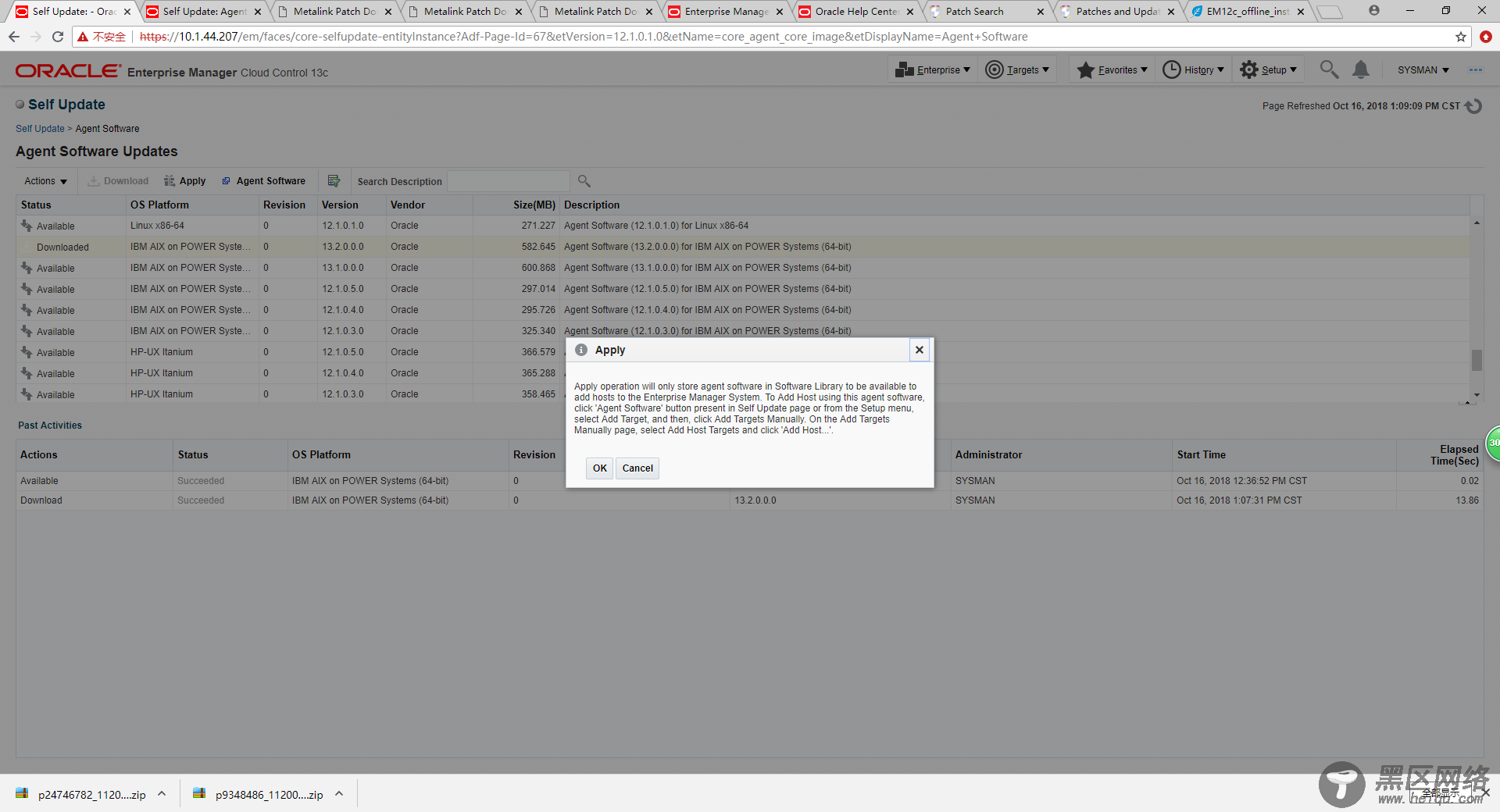Open the Targets menu
The image size is (1500, 812).
coord(1017,70)
